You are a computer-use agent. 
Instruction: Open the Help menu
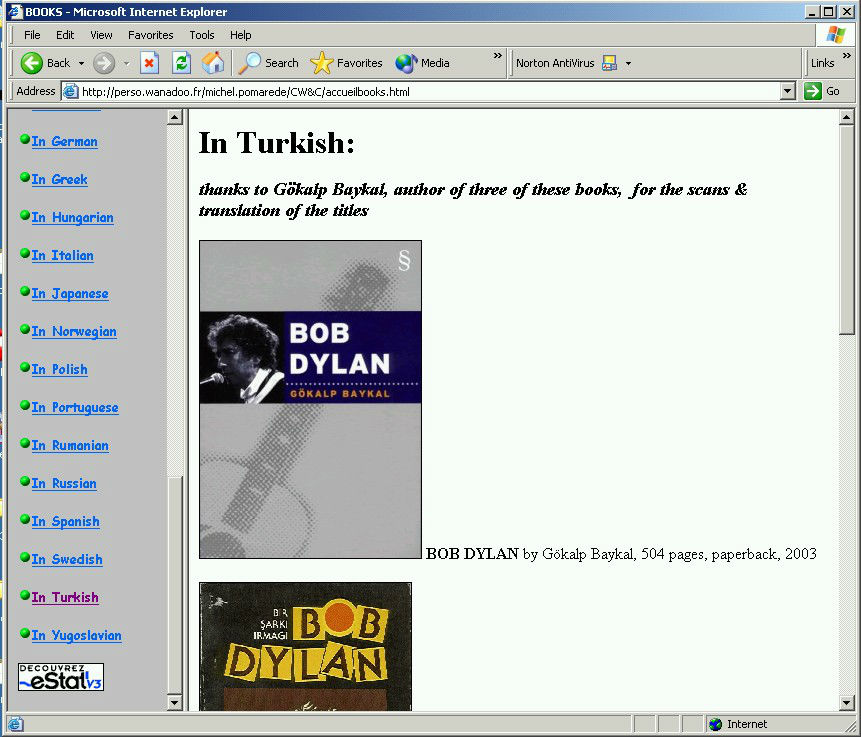(241, 35)
